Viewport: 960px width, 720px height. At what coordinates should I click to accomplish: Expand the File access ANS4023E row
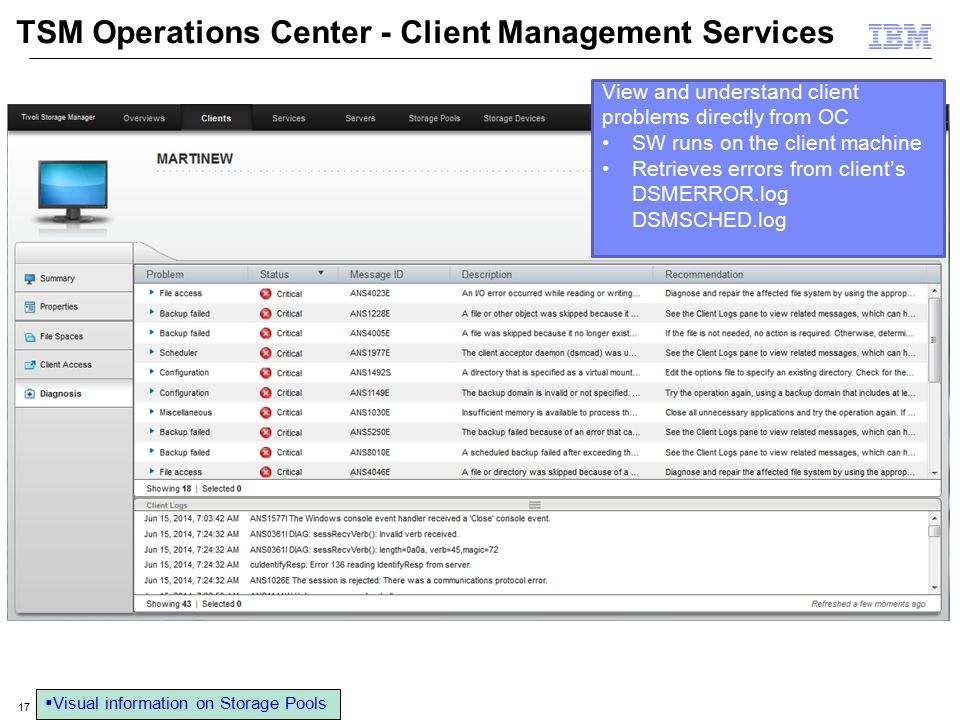coord(151,293)
